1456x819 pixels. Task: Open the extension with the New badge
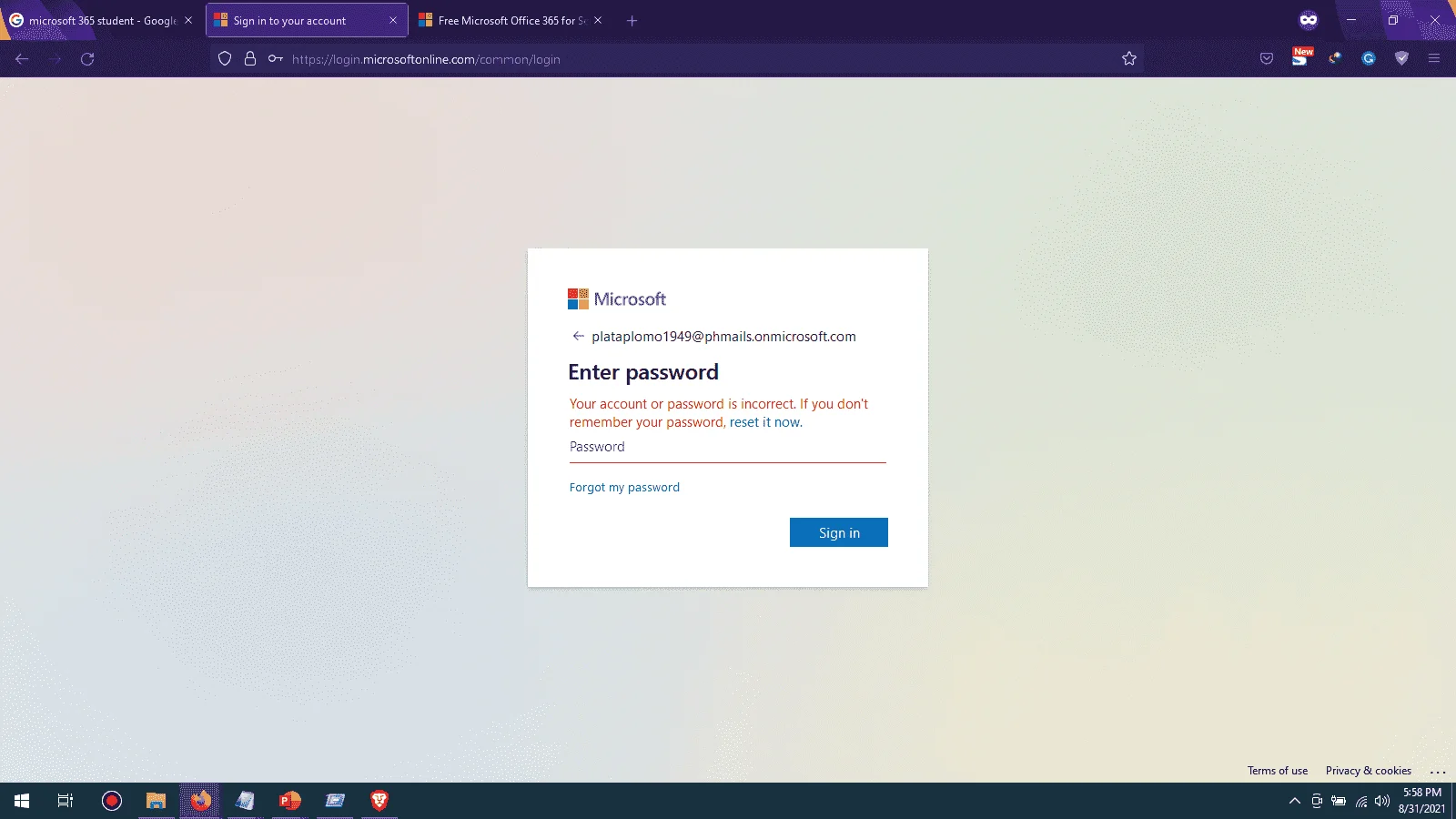(x=1301, y=57)
